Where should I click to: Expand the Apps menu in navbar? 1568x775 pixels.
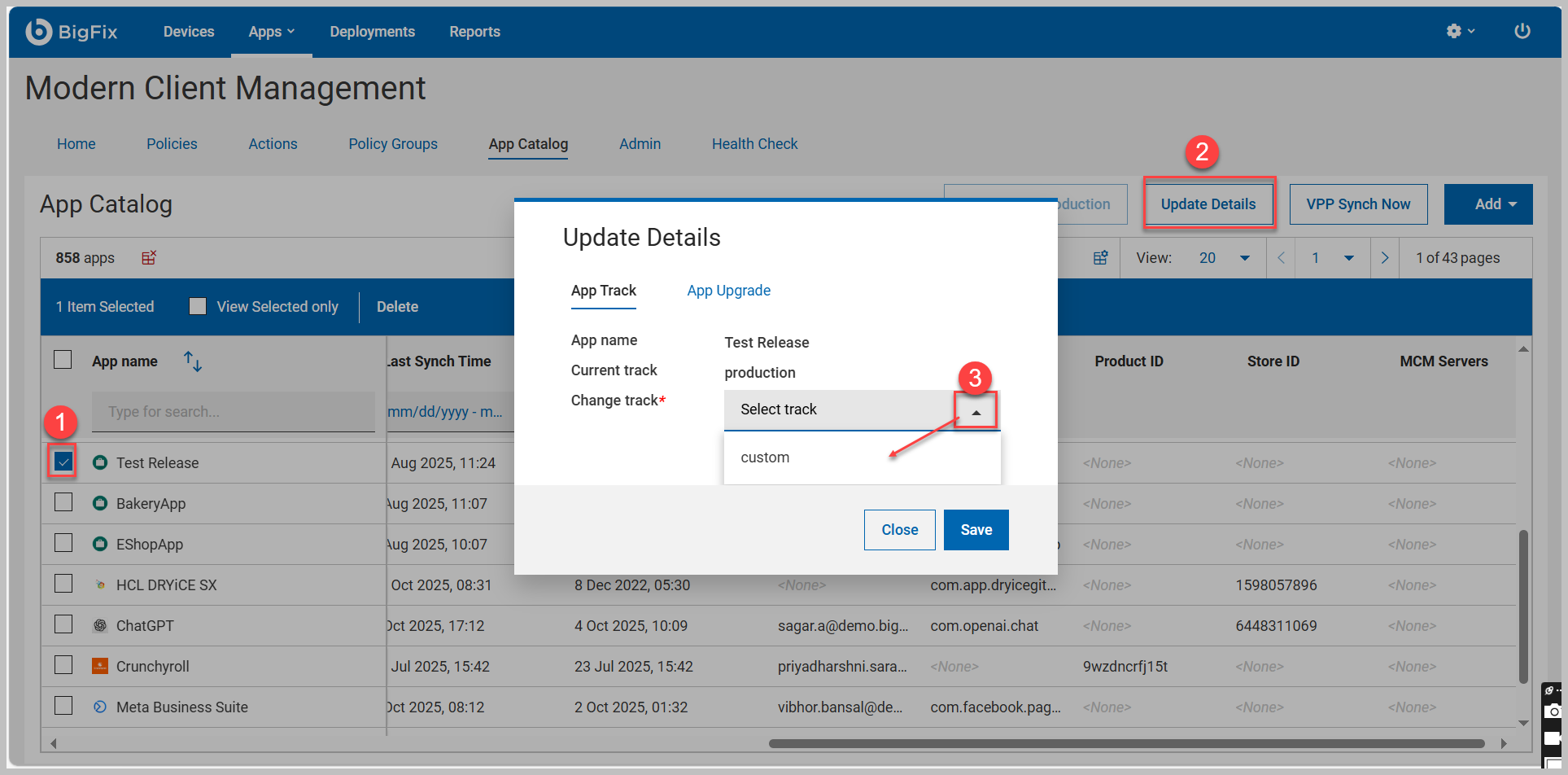272,32
